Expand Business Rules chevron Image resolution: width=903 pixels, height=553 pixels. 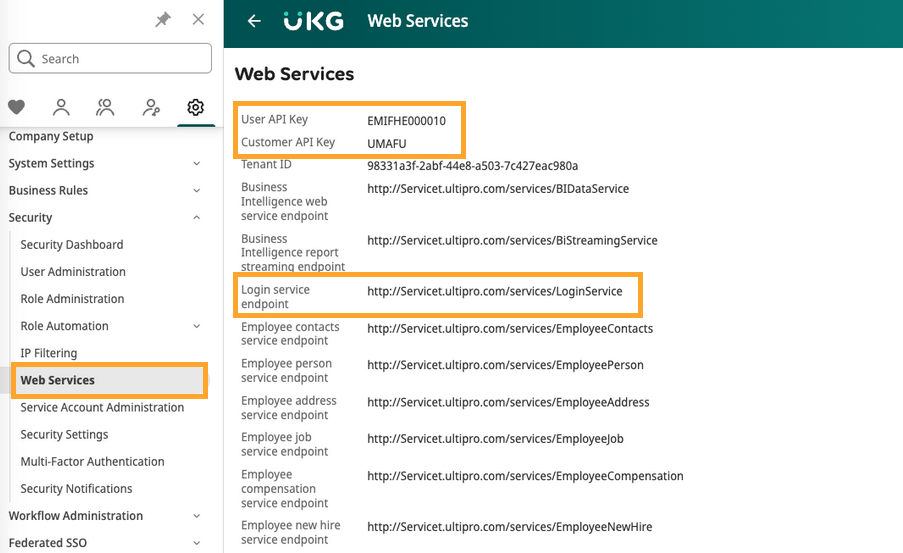point(196,191)
